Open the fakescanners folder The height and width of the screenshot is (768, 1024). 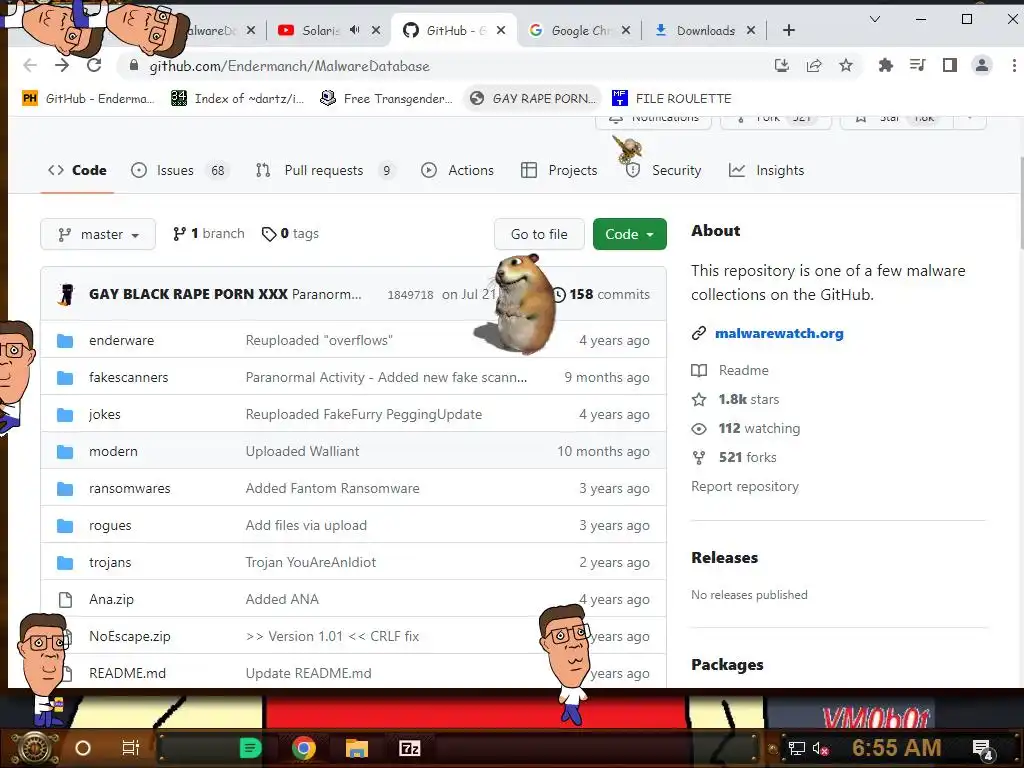(129, 377)
